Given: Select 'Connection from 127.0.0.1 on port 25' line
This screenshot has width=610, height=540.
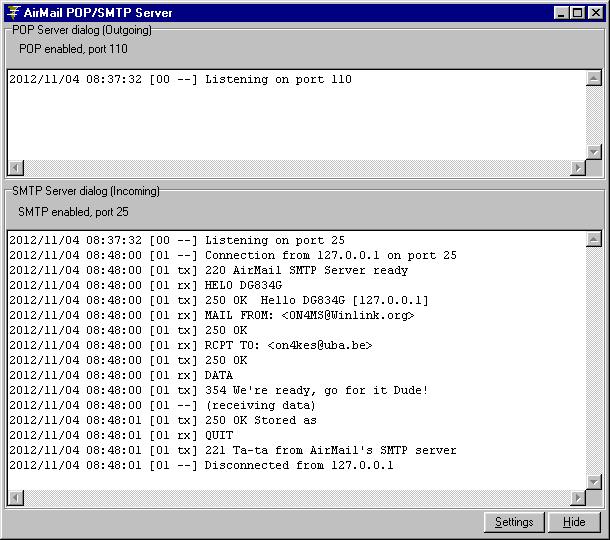Looking at the screenshot, I should tap(233, 255).
